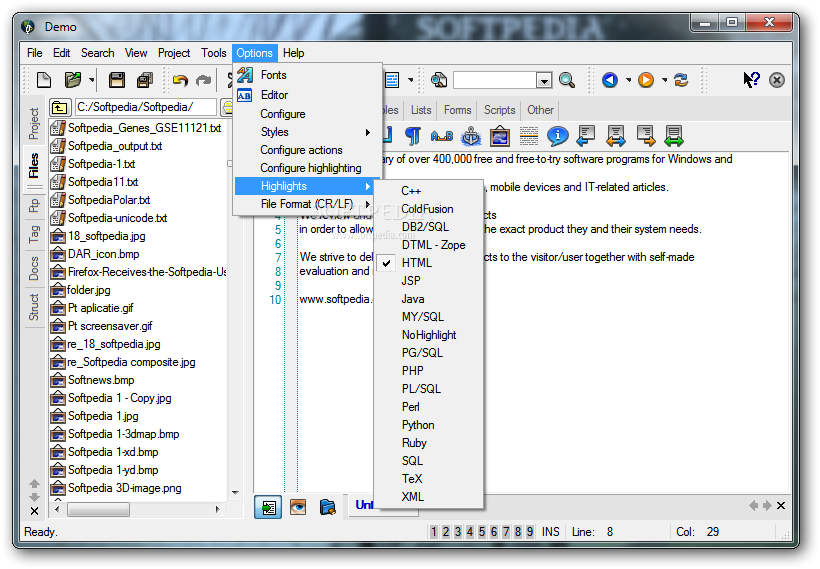Switch to the Forms tab
This screenshot has width=820, height=569.
458,110
